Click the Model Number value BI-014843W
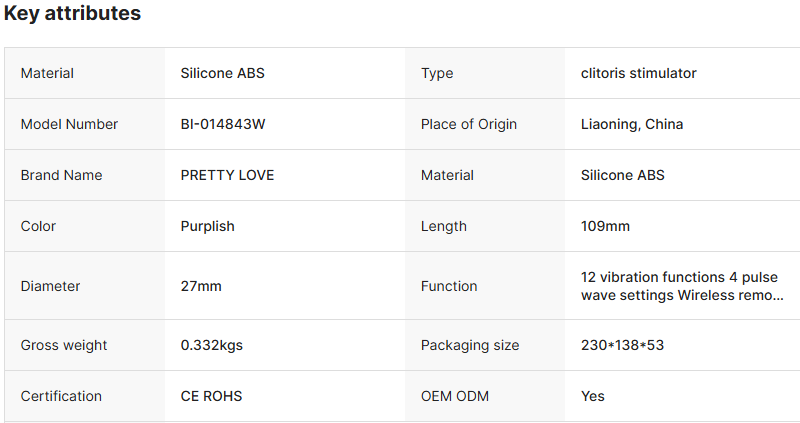Screen dimensions: 800x423 [223, 124]
